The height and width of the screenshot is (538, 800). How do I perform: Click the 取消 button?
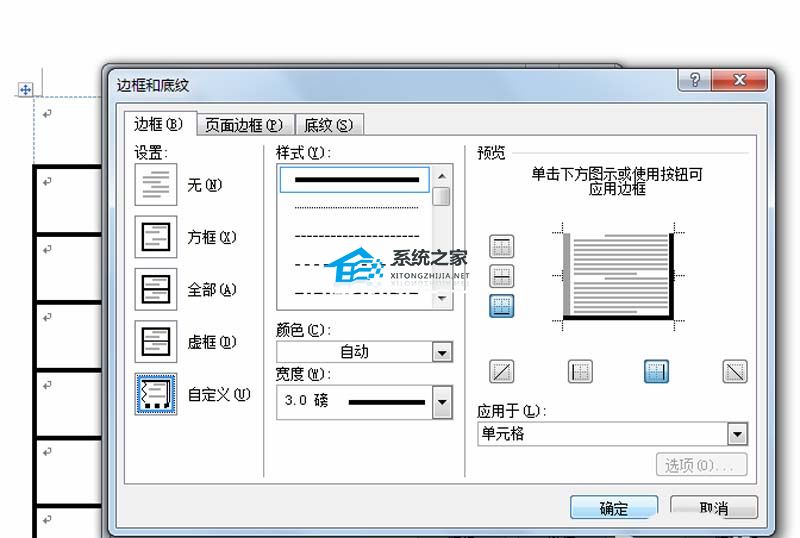pyautogui.click(x=714, y=507)
